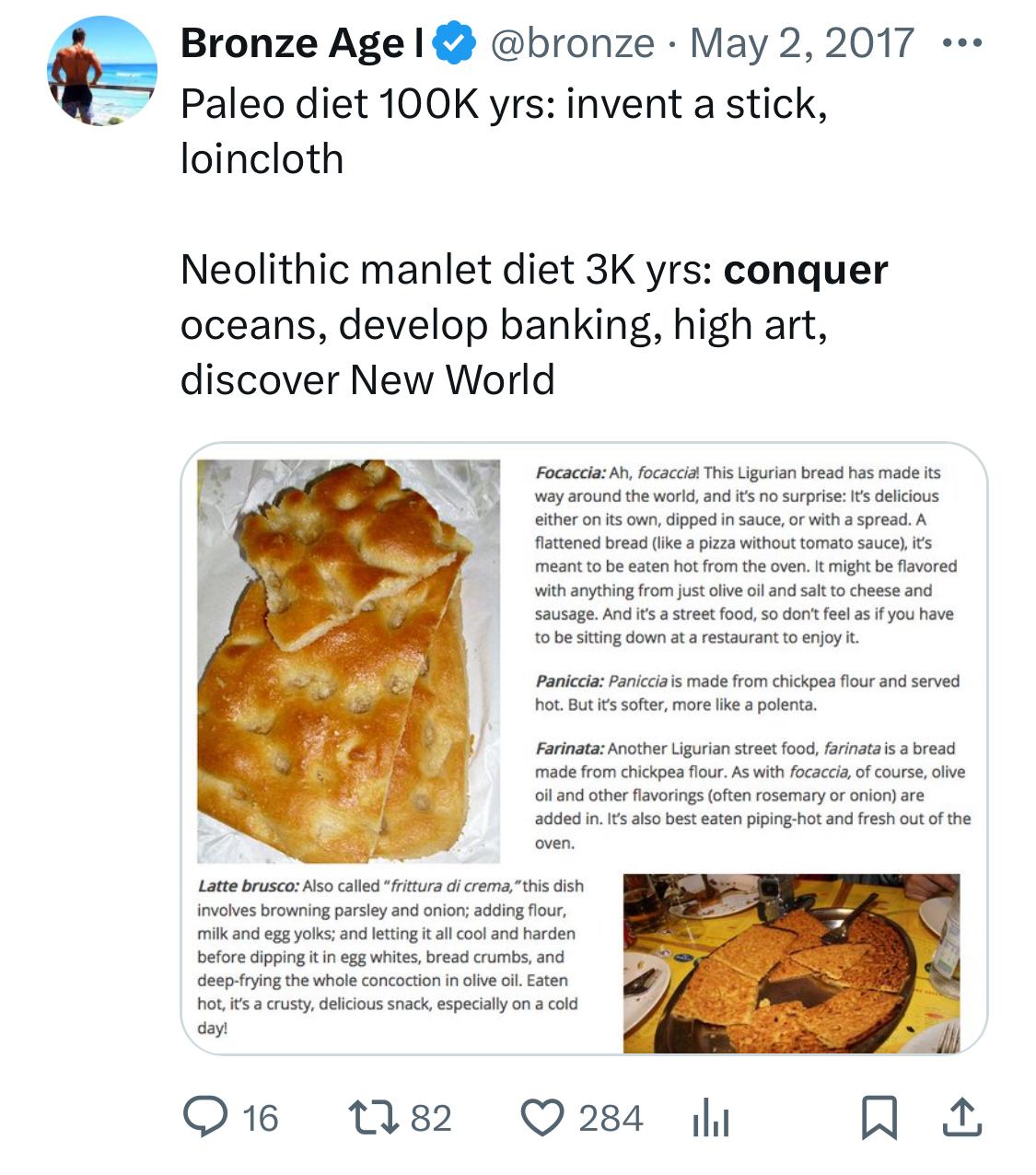This screenshot has height=1175, width=1036.
Task: Click the Bronze Age display name
Action: 302,43
